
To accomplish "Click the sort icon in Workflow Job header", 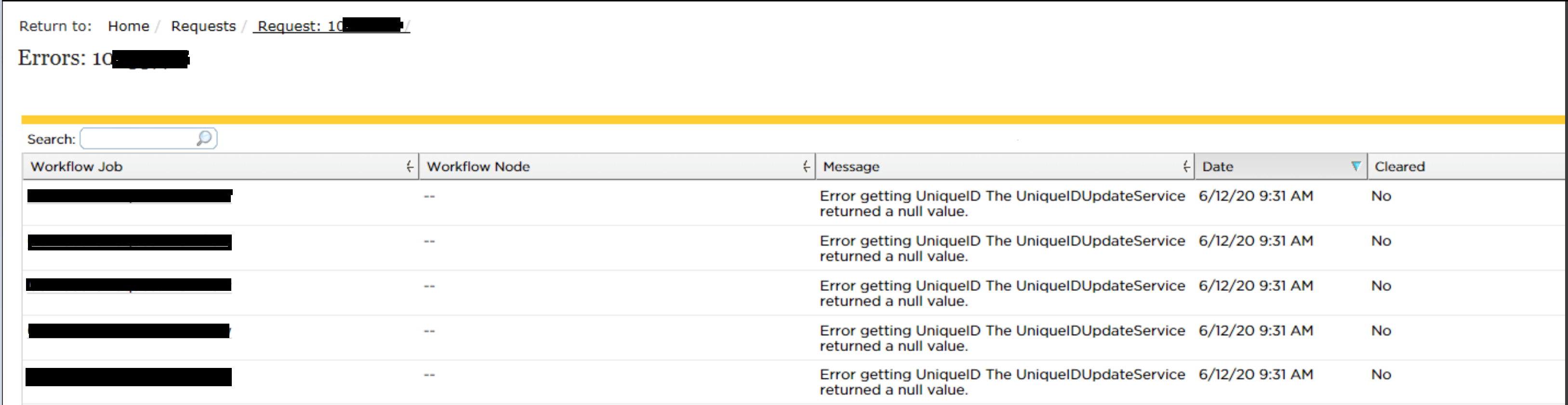I will point(410,167).
